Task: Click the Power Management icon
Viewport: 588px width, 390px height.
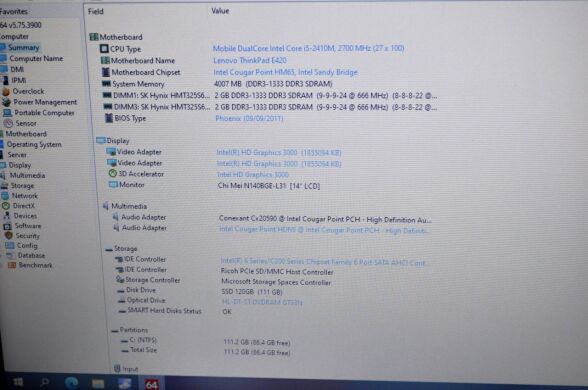Action: tap(6, 102)
